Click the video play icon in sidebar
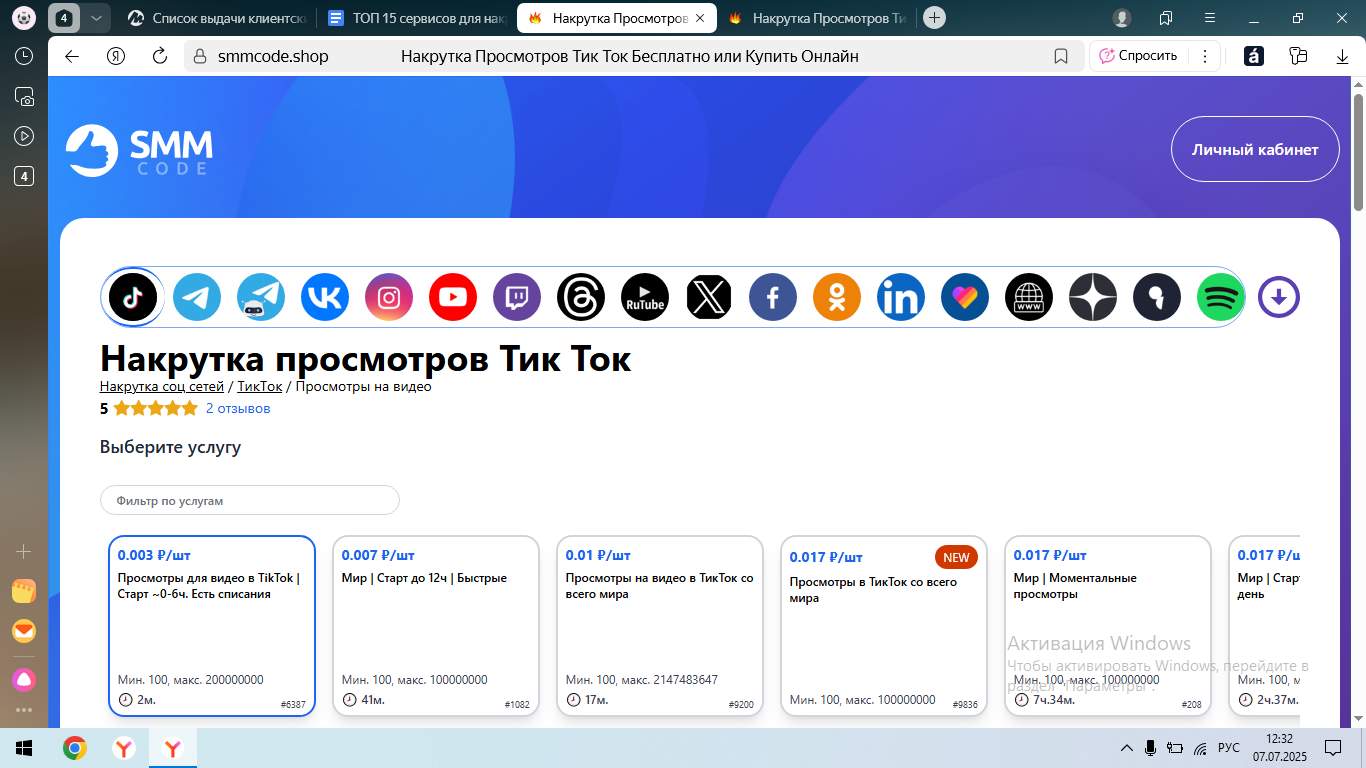This screenshot has height=768, width=1366. [24, 136]
